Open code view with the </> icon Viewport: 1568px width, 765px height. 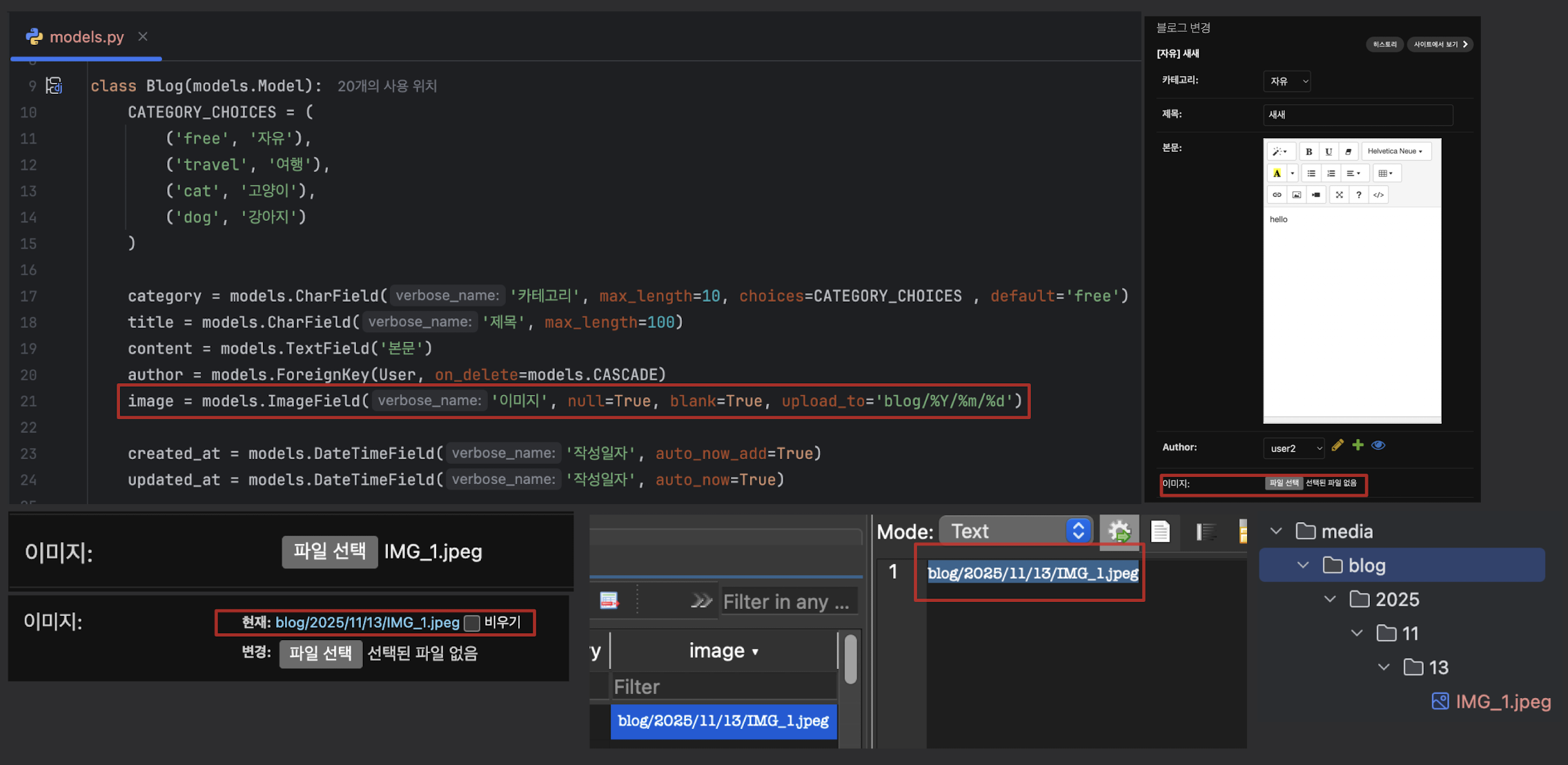(1378, 195)
